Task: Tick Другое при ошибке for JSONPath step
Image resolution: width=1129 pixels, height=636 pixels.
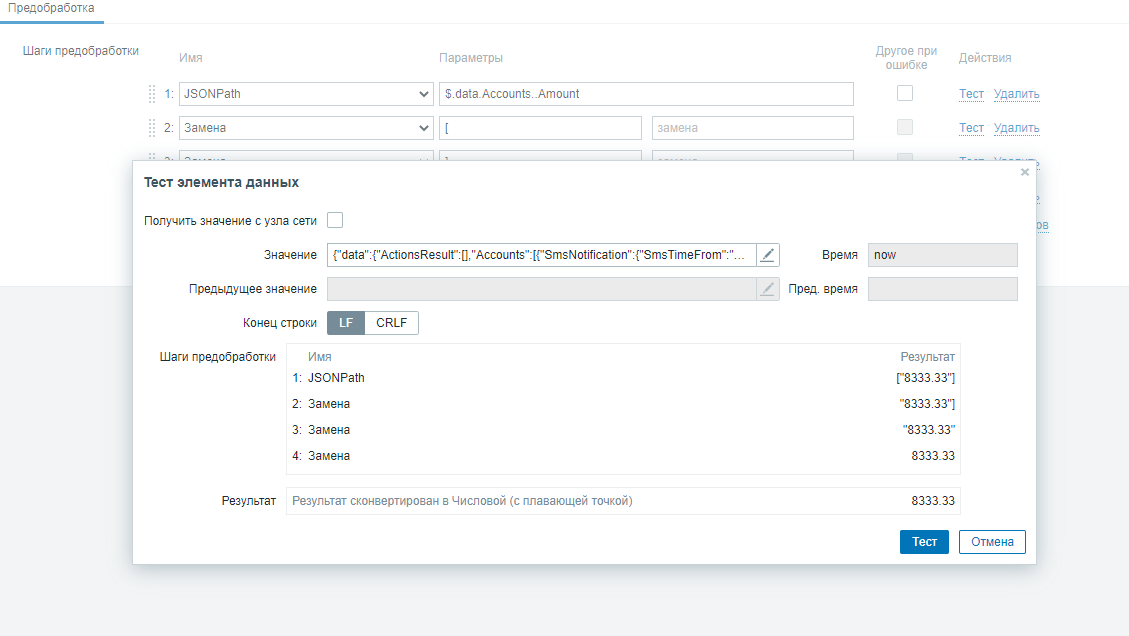Action: [x=905, y=93]
